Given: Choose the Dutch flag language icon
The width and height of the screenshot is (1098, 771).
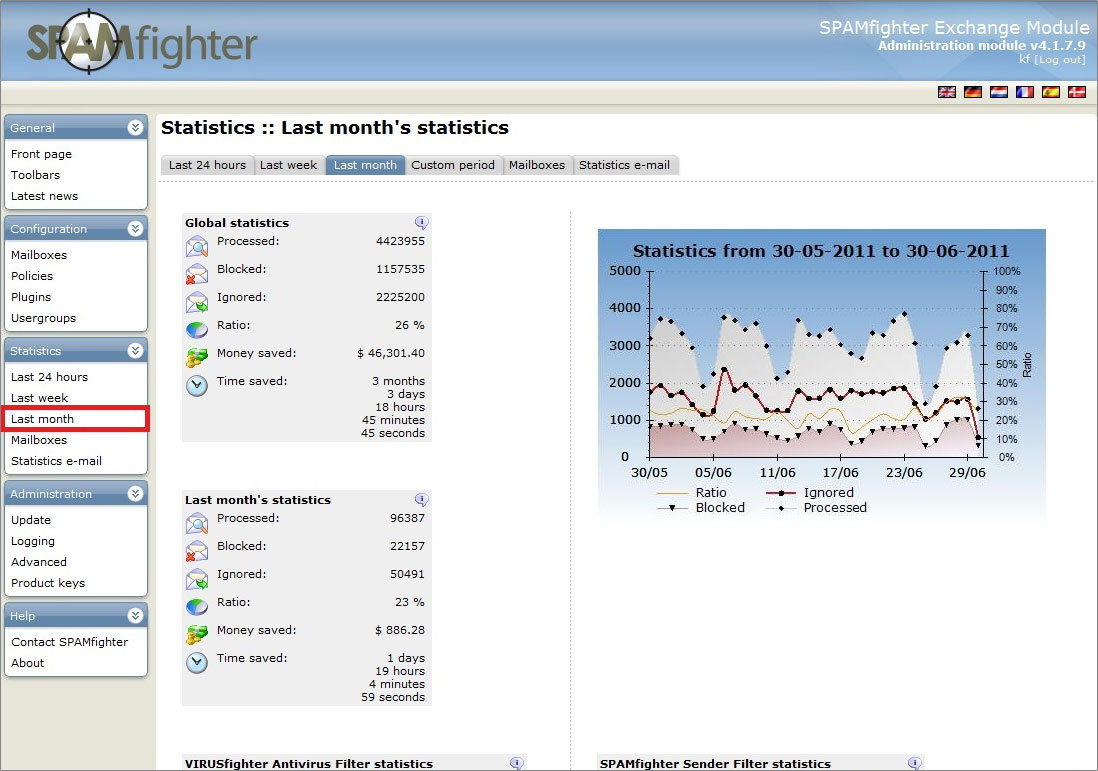Looking at the screenshot, I should (999, 92).
